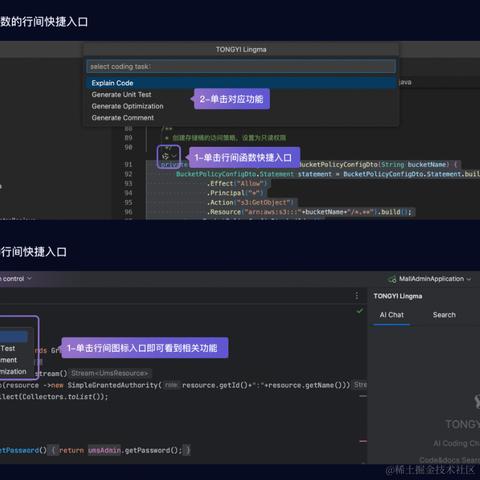Click 'SimpleGrantedAuthority(' in the editor
This screenshot has height=480, width=480.
(x=115, y=385)
